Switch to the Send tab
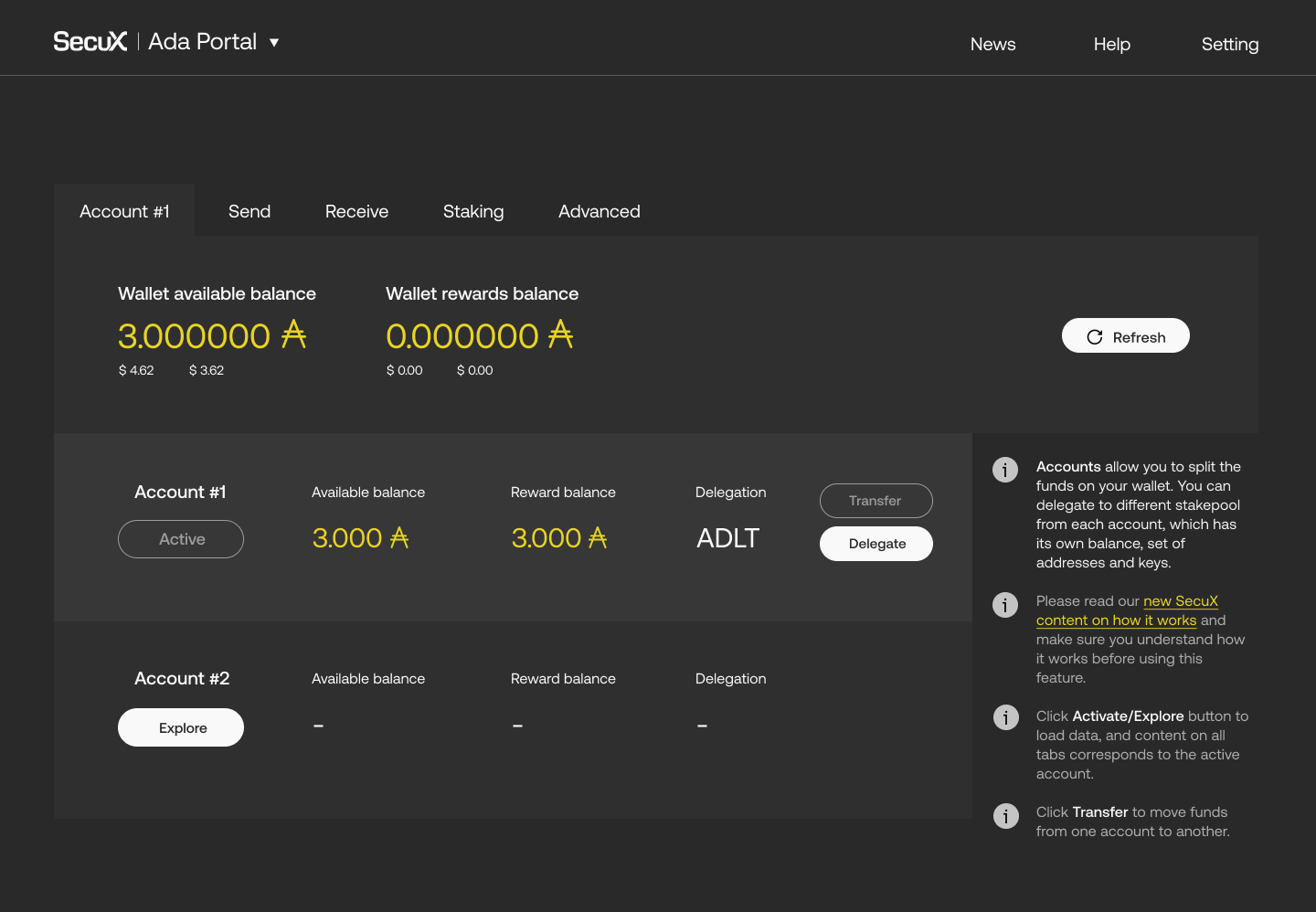Image resolution: width=1316 pixels, height=912 pixels. pyautogui.click(x=249, y=211)
